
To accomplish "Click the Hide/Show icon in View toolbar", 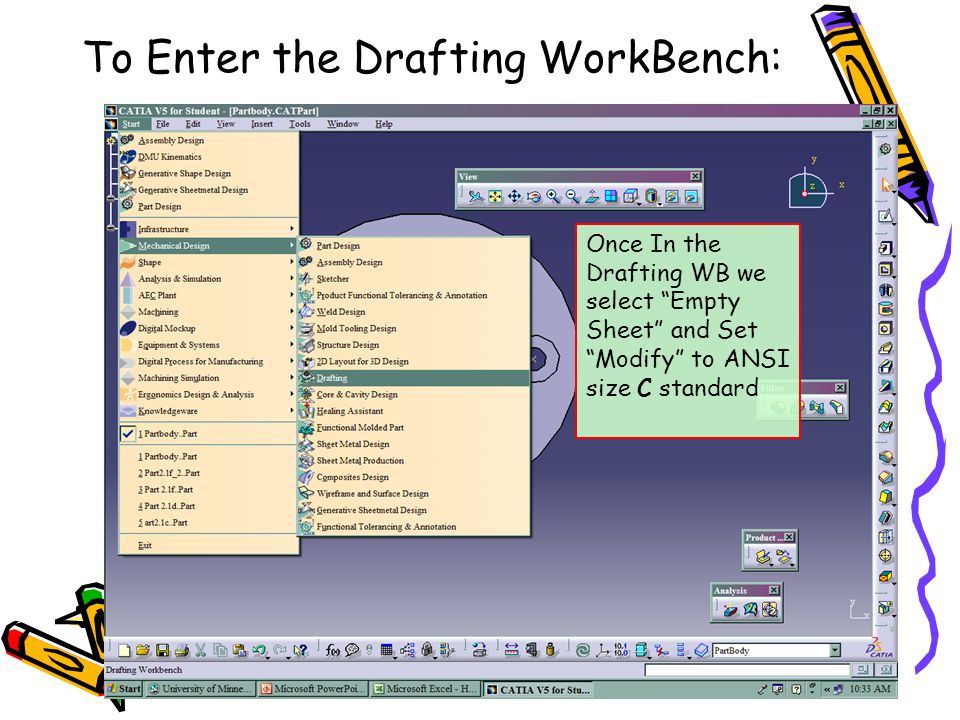I will [672, 197].
